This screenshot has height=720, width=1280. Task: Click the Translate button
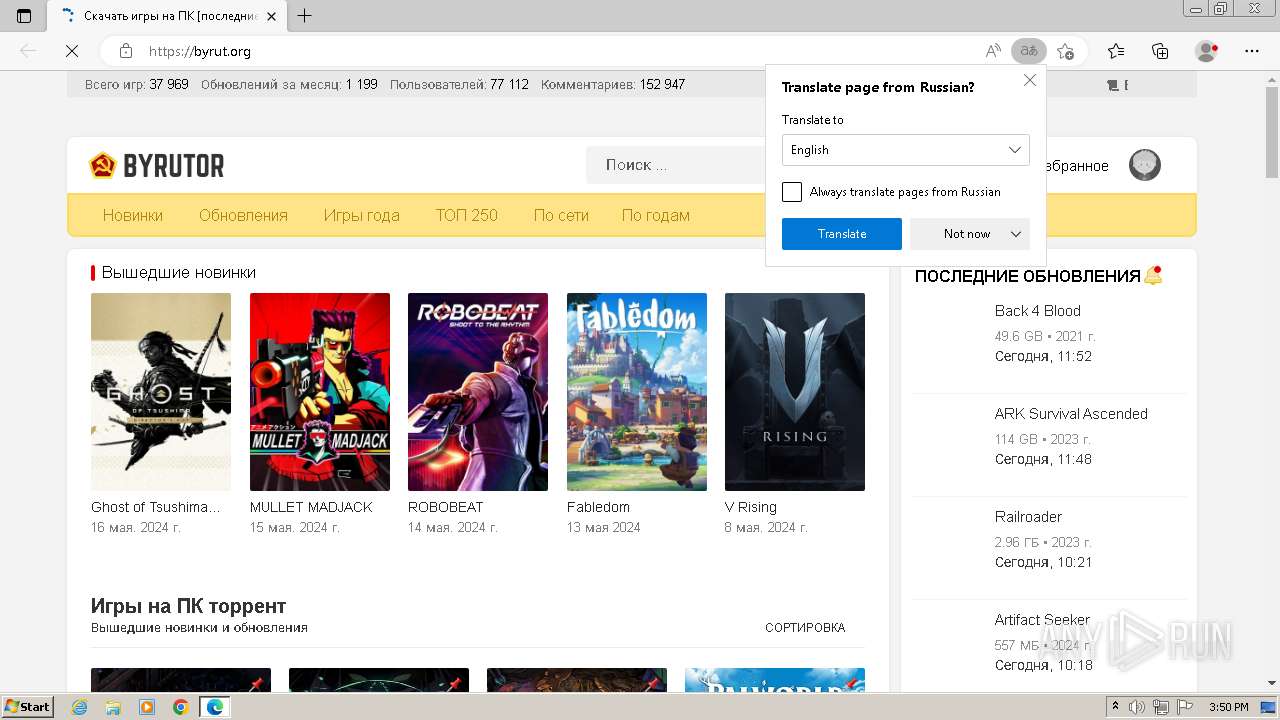click(842, 234)
